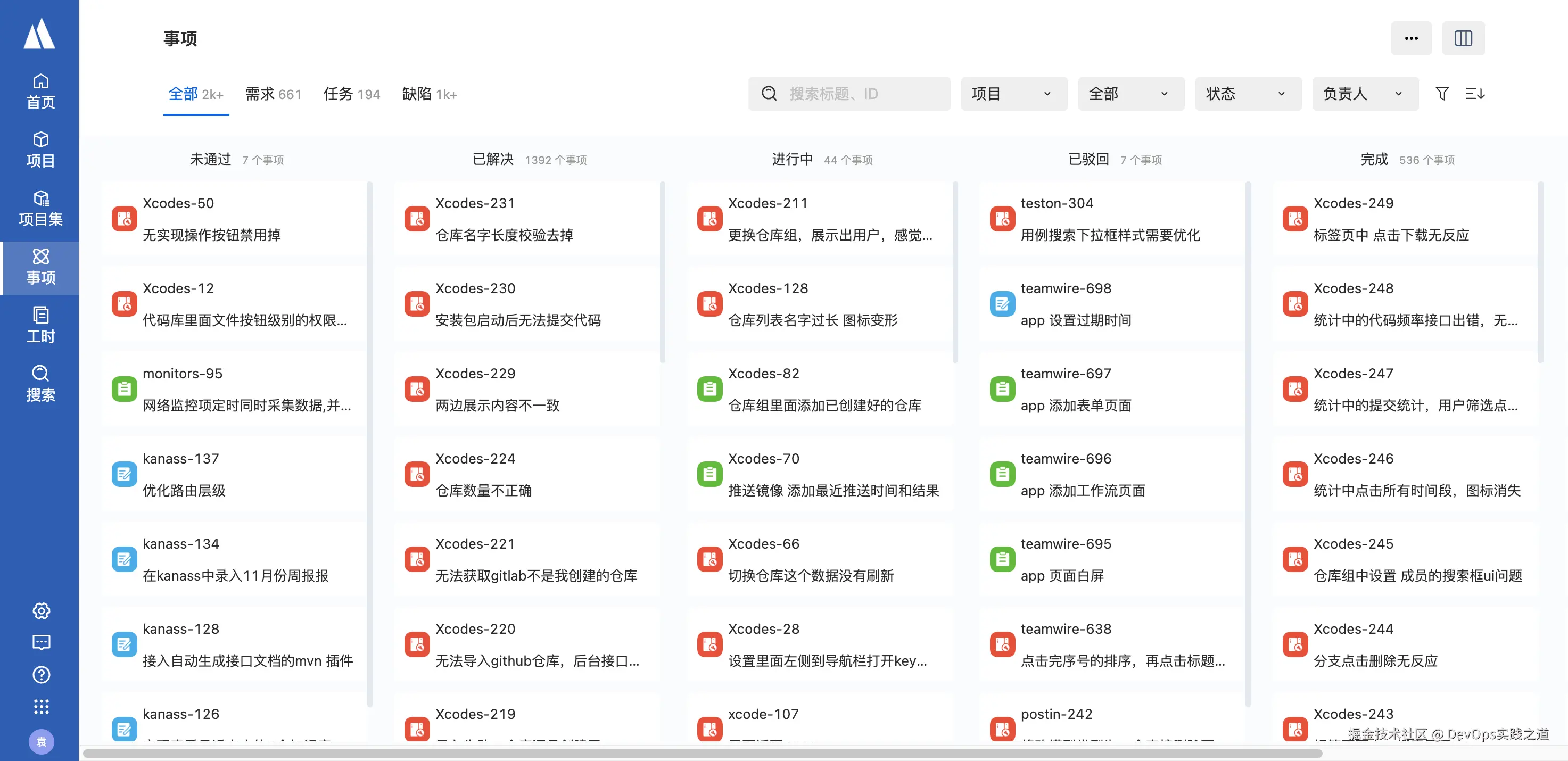Expand the 项目 dropdown filter

coord(1013,94)
